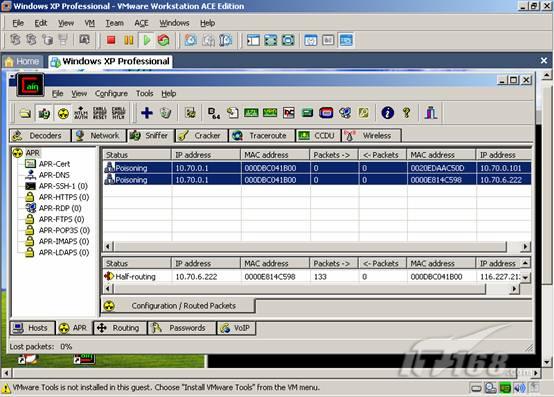Click the Exit icon at toolbar end
Viewport: 554px width, 397px height.
[431, 113]
